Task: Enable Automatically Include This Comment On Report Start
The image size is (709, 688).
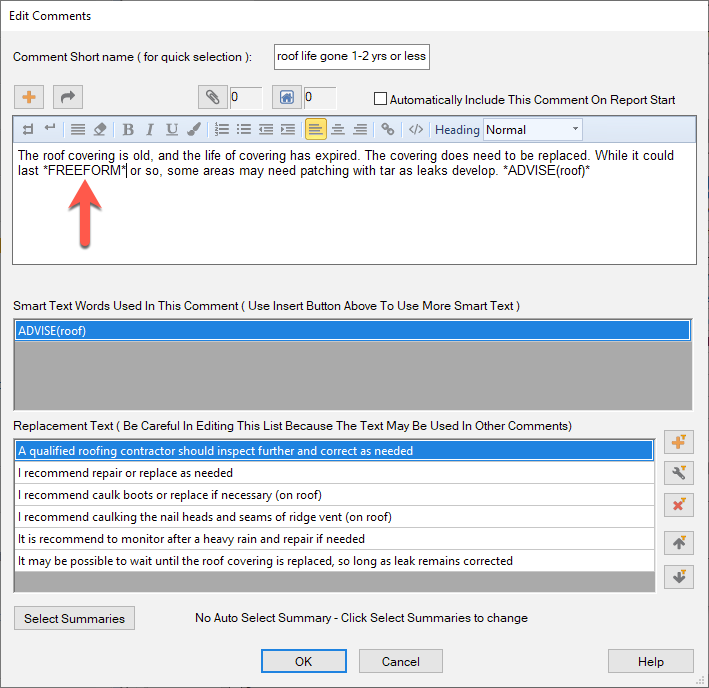Action: click(x=380, y=99)
